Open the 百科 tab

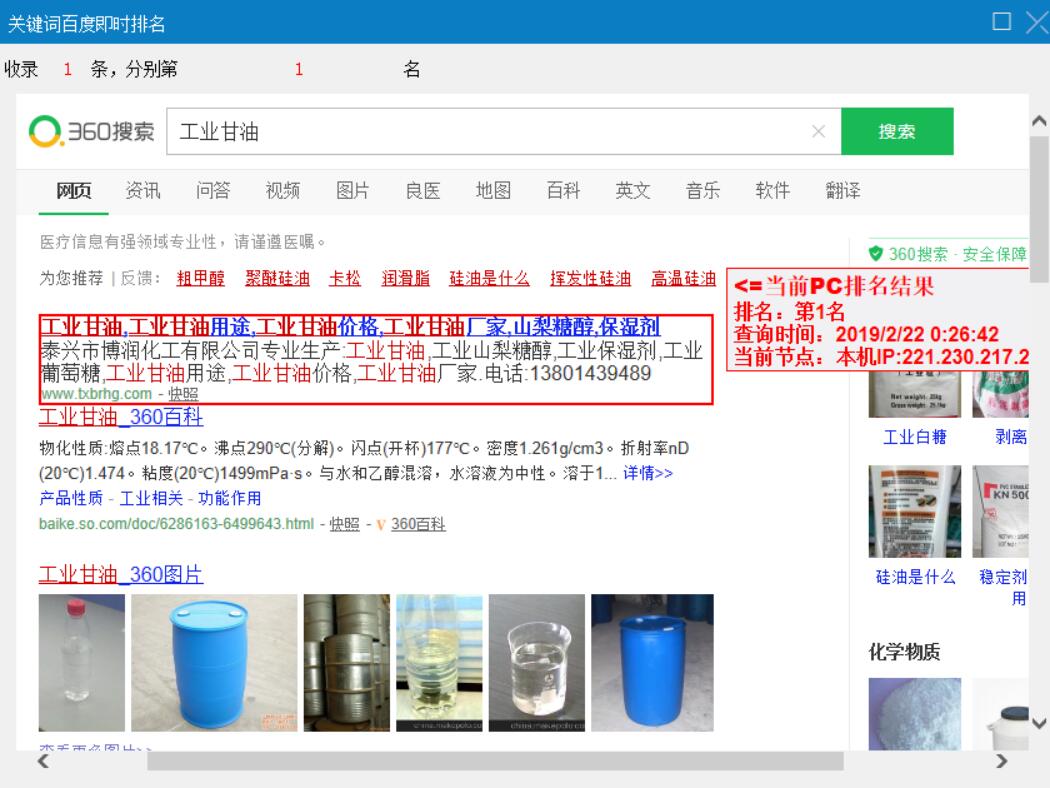[563, 191]
